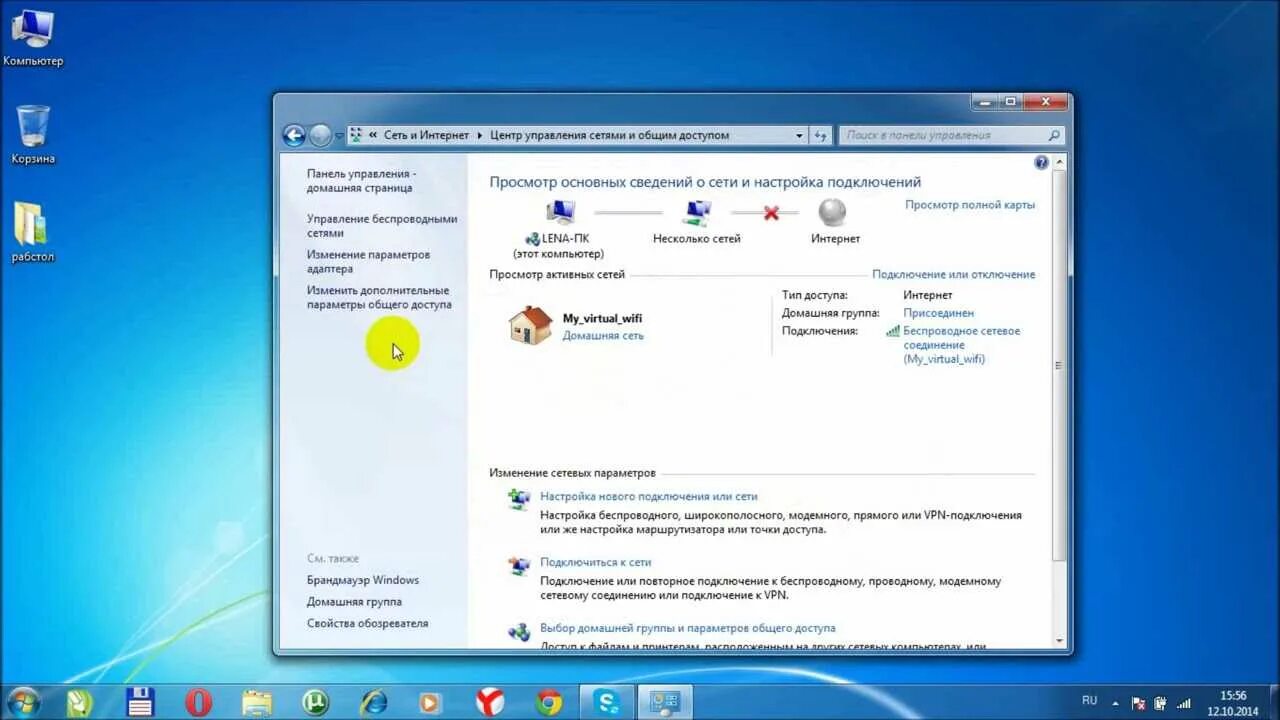Expand hidden icons in the system tray
This screenshot has height=720, width=1280.
click(x=1115, y=703)
